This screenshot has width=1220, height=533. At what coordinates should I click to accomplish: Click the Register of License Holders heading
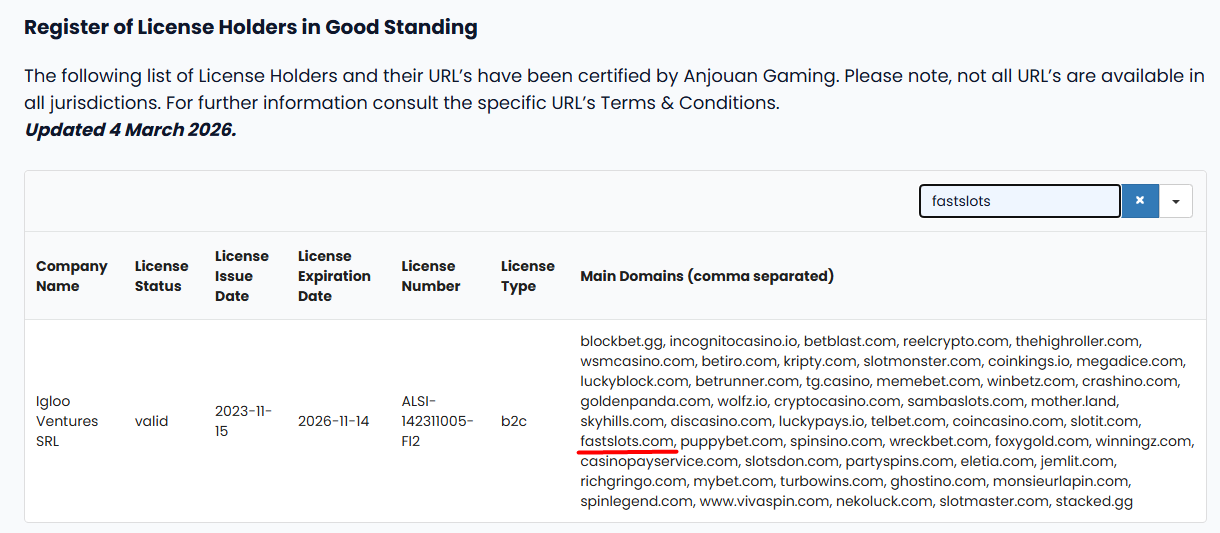point(250,27)
